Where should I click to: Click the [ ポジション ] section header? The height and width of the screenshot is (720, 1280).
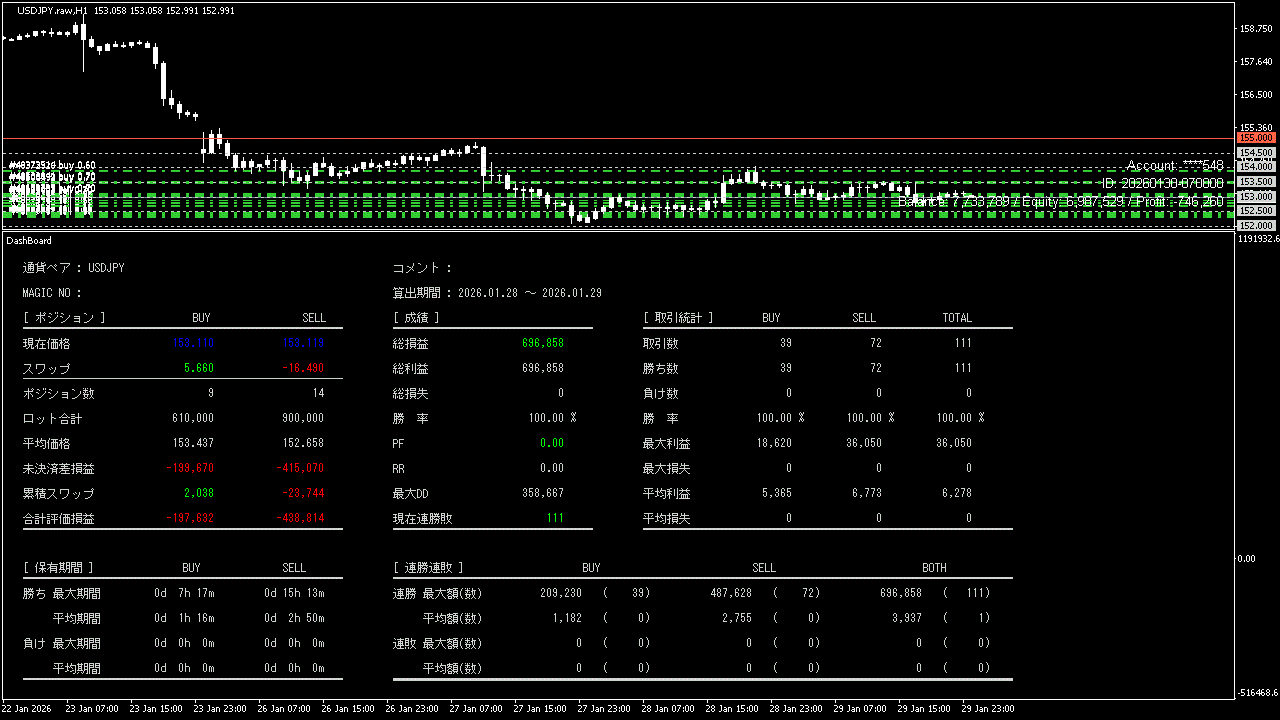pos(64,318)
